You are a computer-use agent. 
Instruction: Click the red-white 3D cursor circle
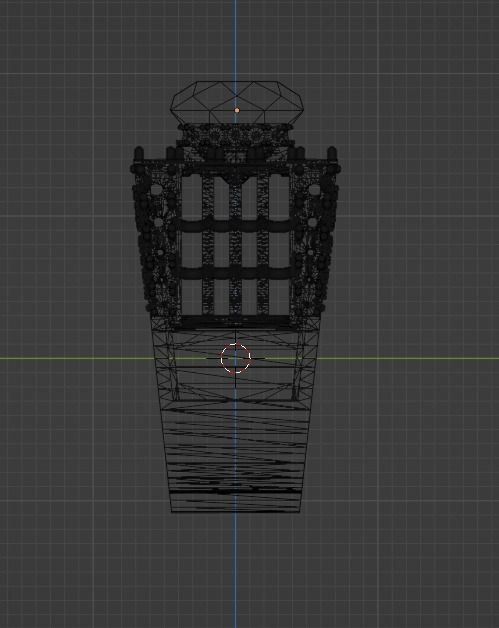click(235, 358)
